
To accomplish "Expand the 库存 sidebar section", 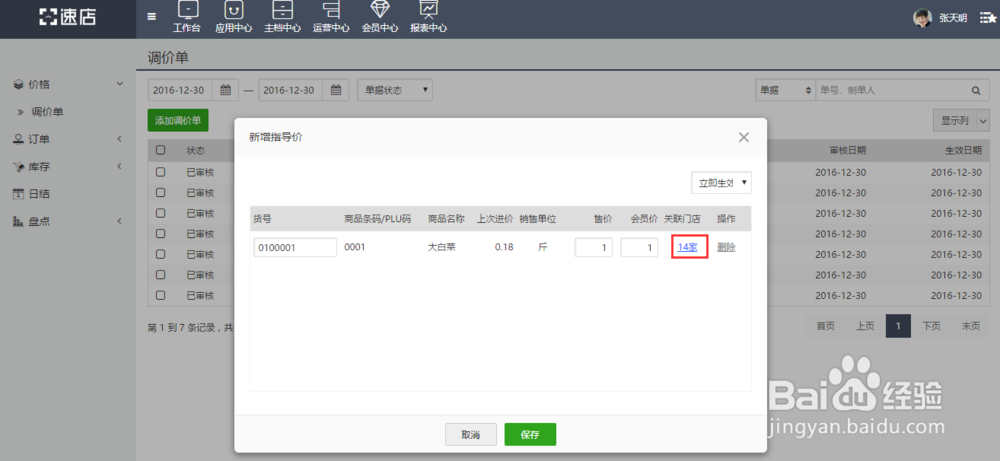I will point(68,166).
